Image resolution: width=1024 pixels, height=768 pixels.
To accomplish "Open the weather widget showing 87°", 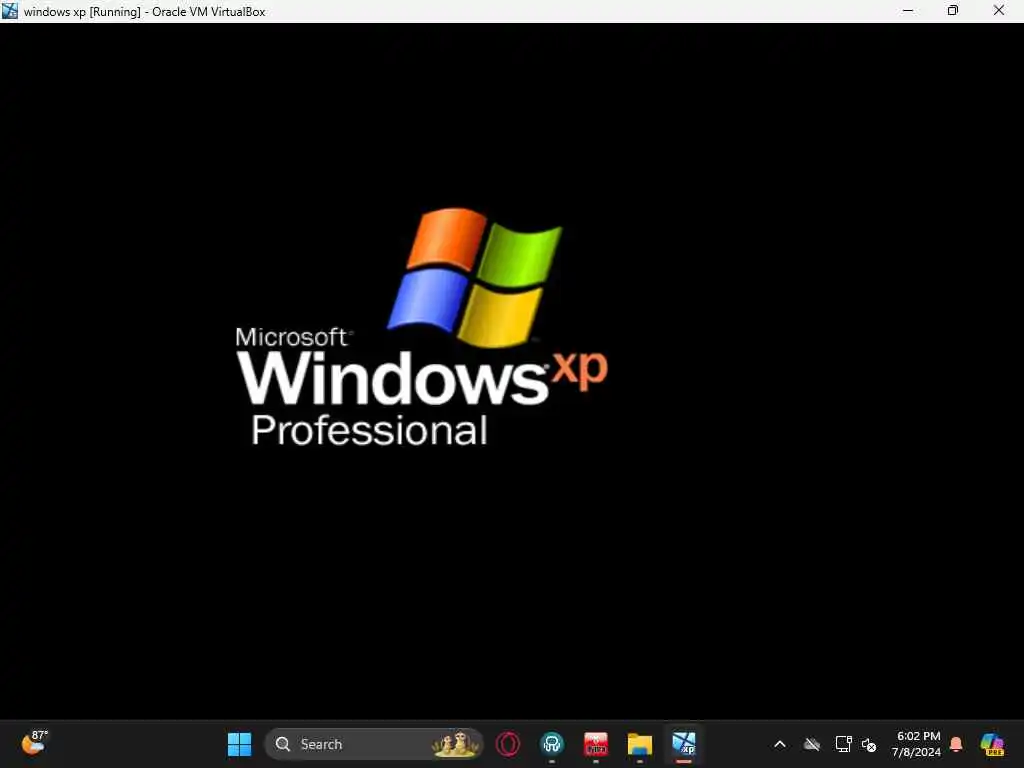I will click(x=35, y=743).
